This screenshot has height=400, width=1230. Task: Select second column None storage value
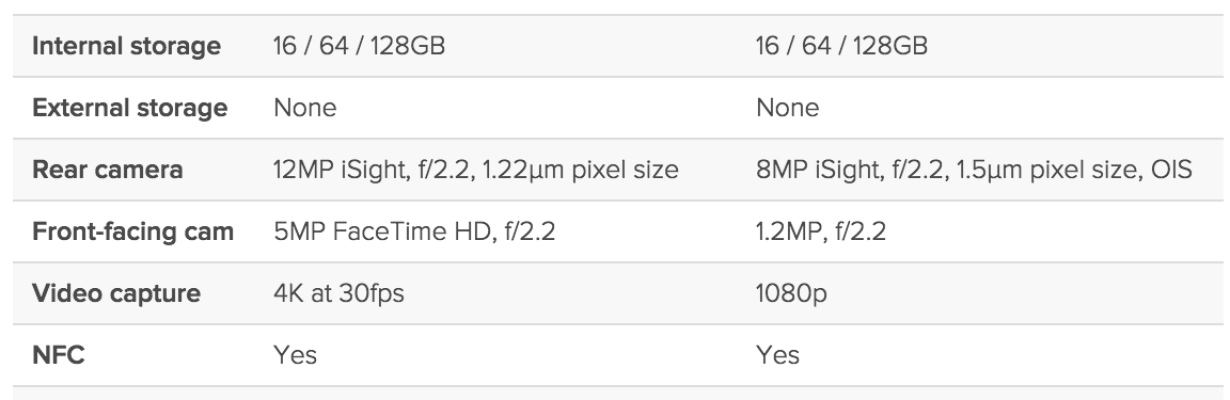789,109
